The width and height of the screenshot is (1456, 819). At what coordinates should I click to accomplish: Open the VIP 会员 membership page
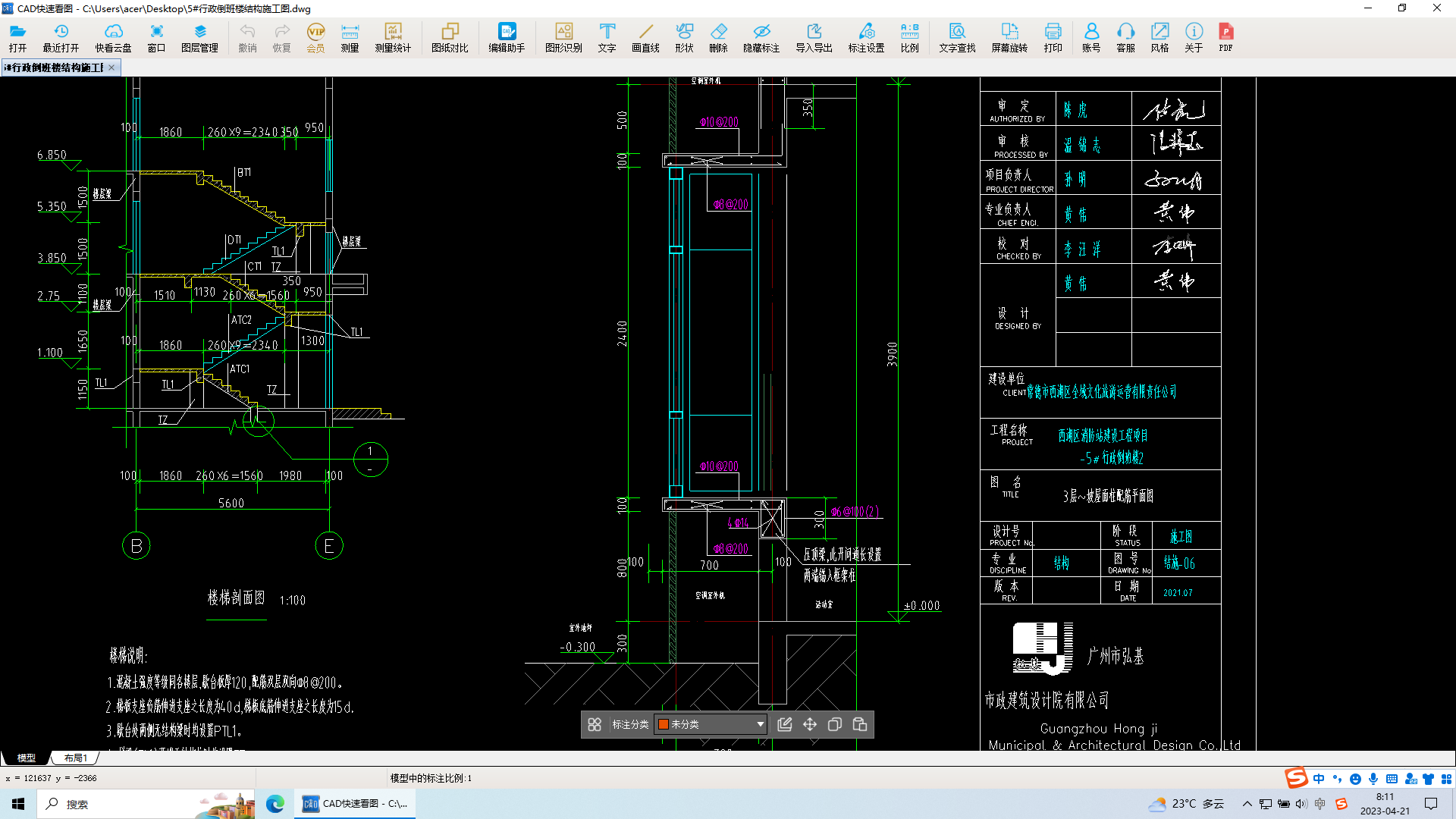pos(315,37)
